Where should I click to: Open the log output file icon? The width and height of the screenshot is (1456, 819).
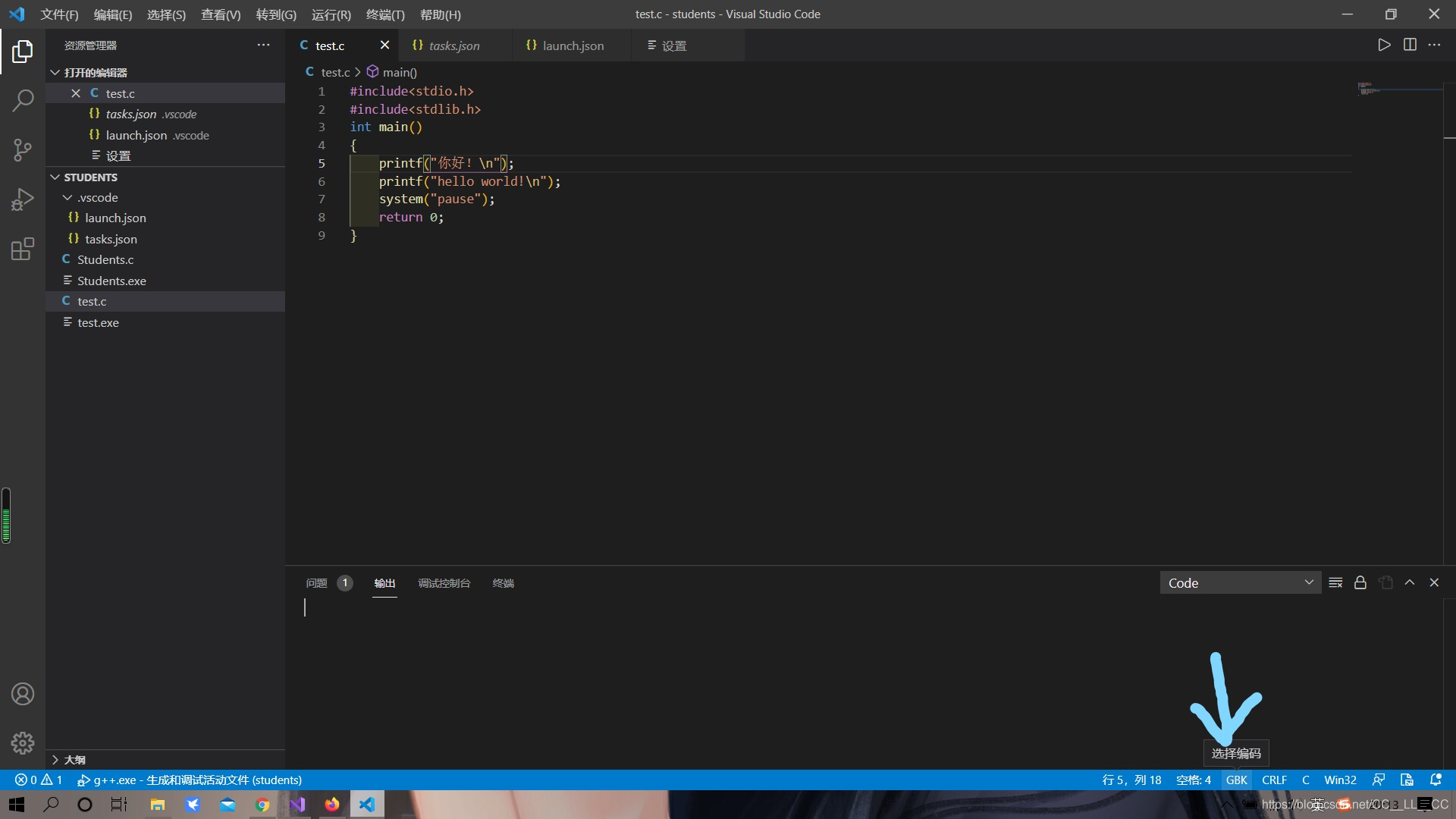[x=1385, y=582]
